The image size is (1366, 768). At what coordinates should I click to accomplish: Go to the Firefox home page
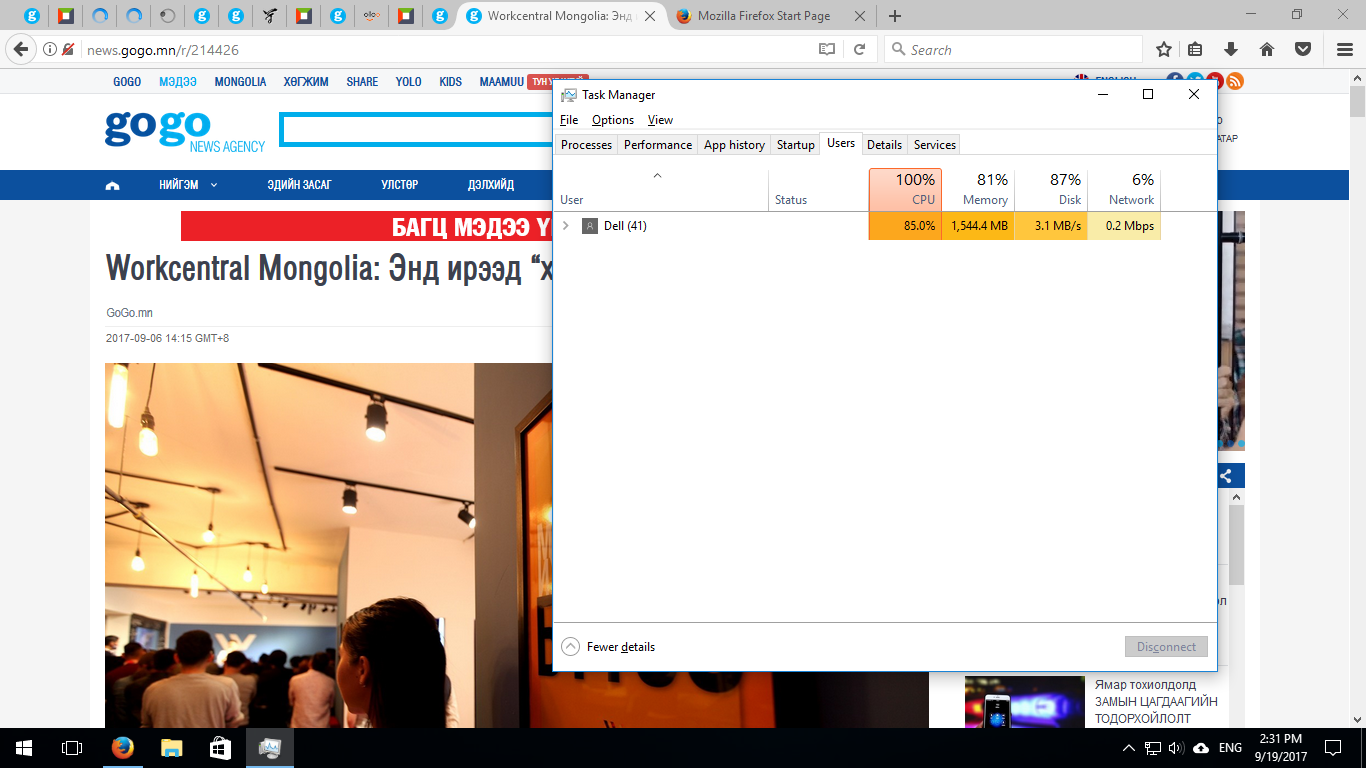pyautogui.click(x=1267, y=49)
